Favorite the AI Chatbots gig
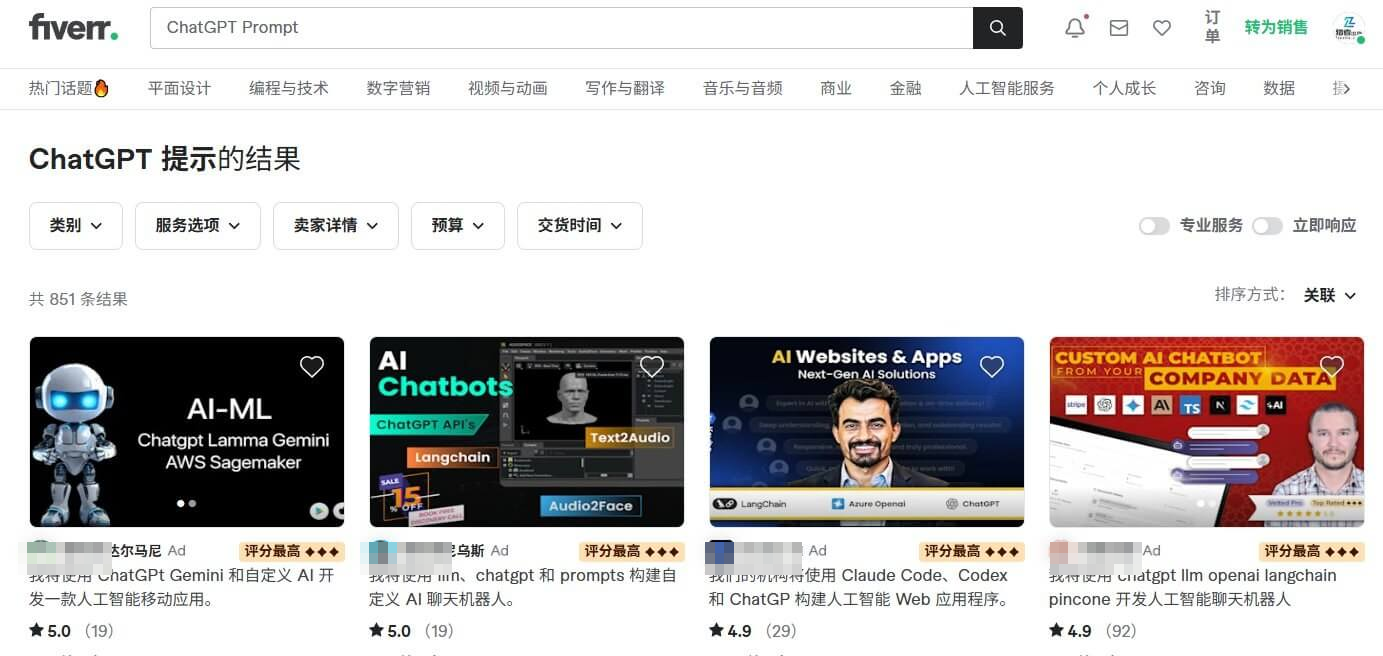The image size is (1383, 656). pyautogui.click(x=652, y=367)
